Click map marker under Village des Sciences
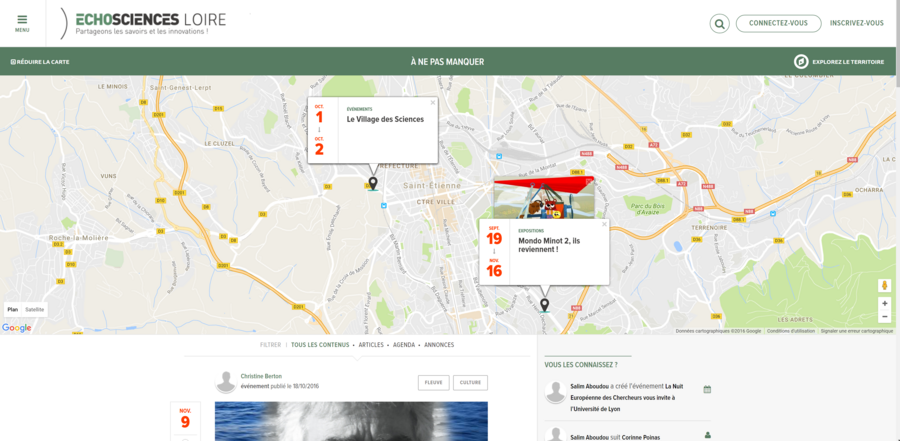 [373, 183]
